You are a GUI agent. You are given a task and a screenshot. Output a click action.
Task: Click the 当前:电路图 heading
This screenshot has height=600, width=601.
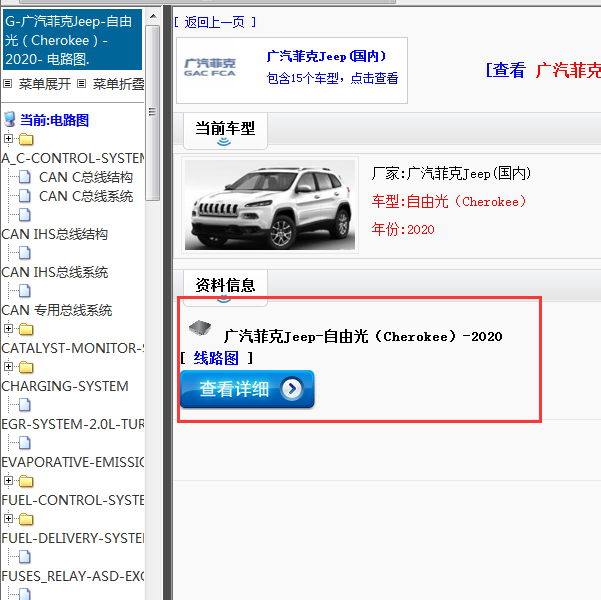click(54, 120)
